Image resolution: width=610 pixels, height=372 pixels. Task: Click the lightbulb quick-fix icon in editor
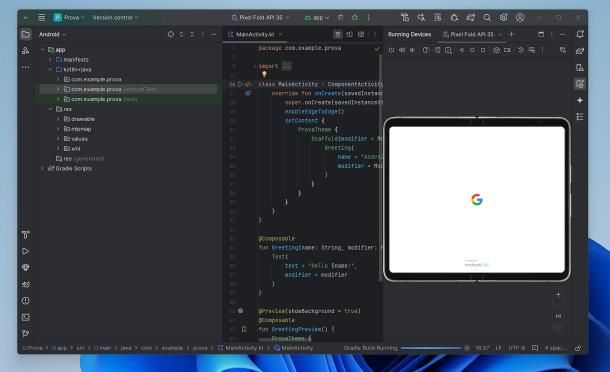(x=264, y=74)
